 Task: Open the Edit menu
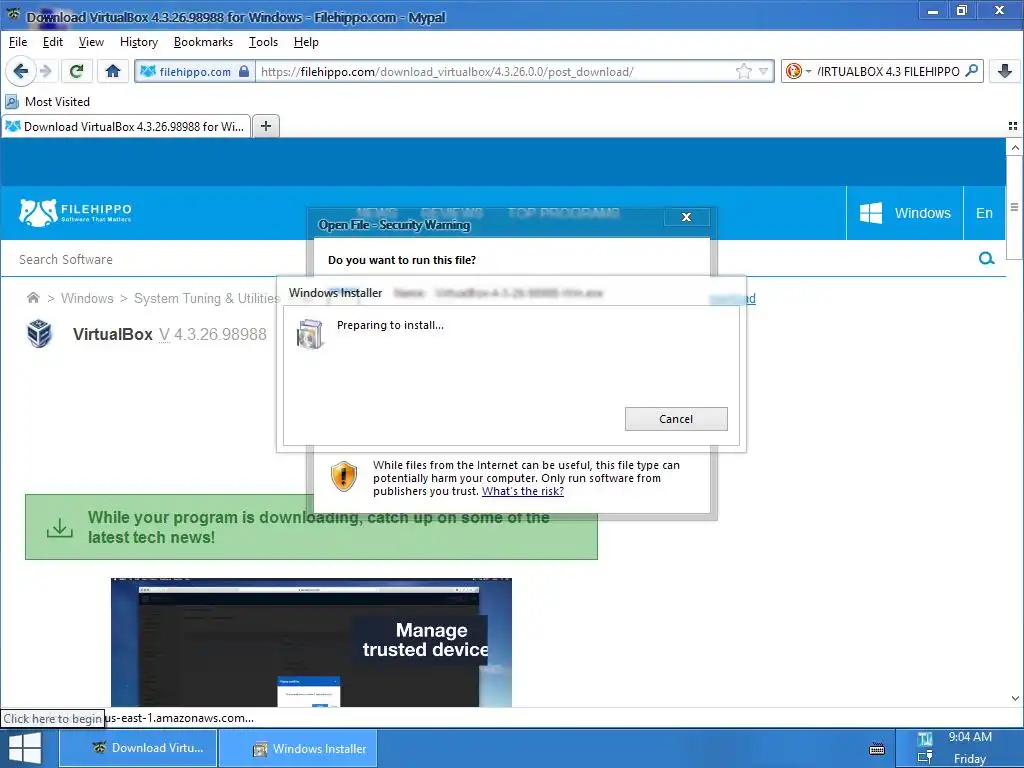click(52, 42)
